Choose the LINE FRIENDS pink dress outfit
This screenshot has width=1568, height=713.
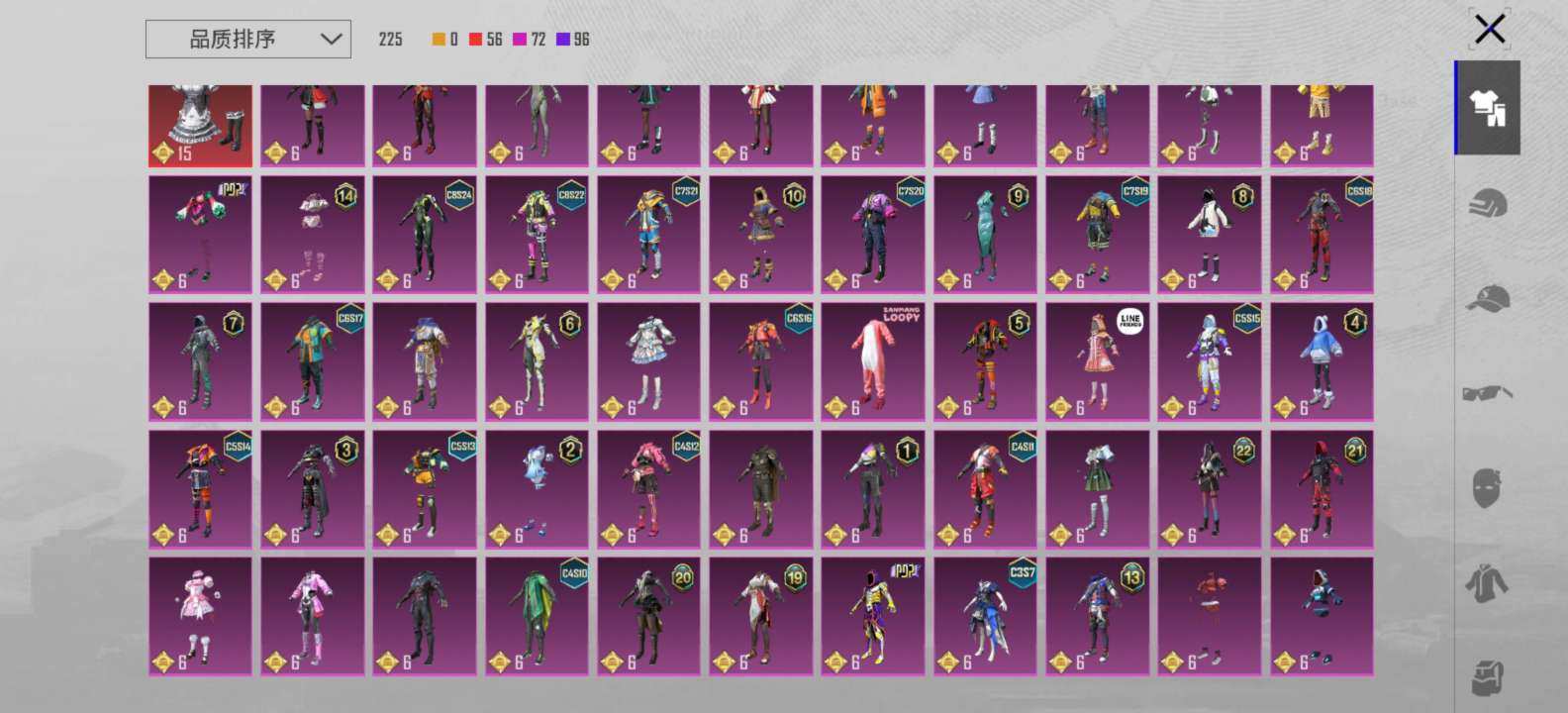[x=1098, y=361]
